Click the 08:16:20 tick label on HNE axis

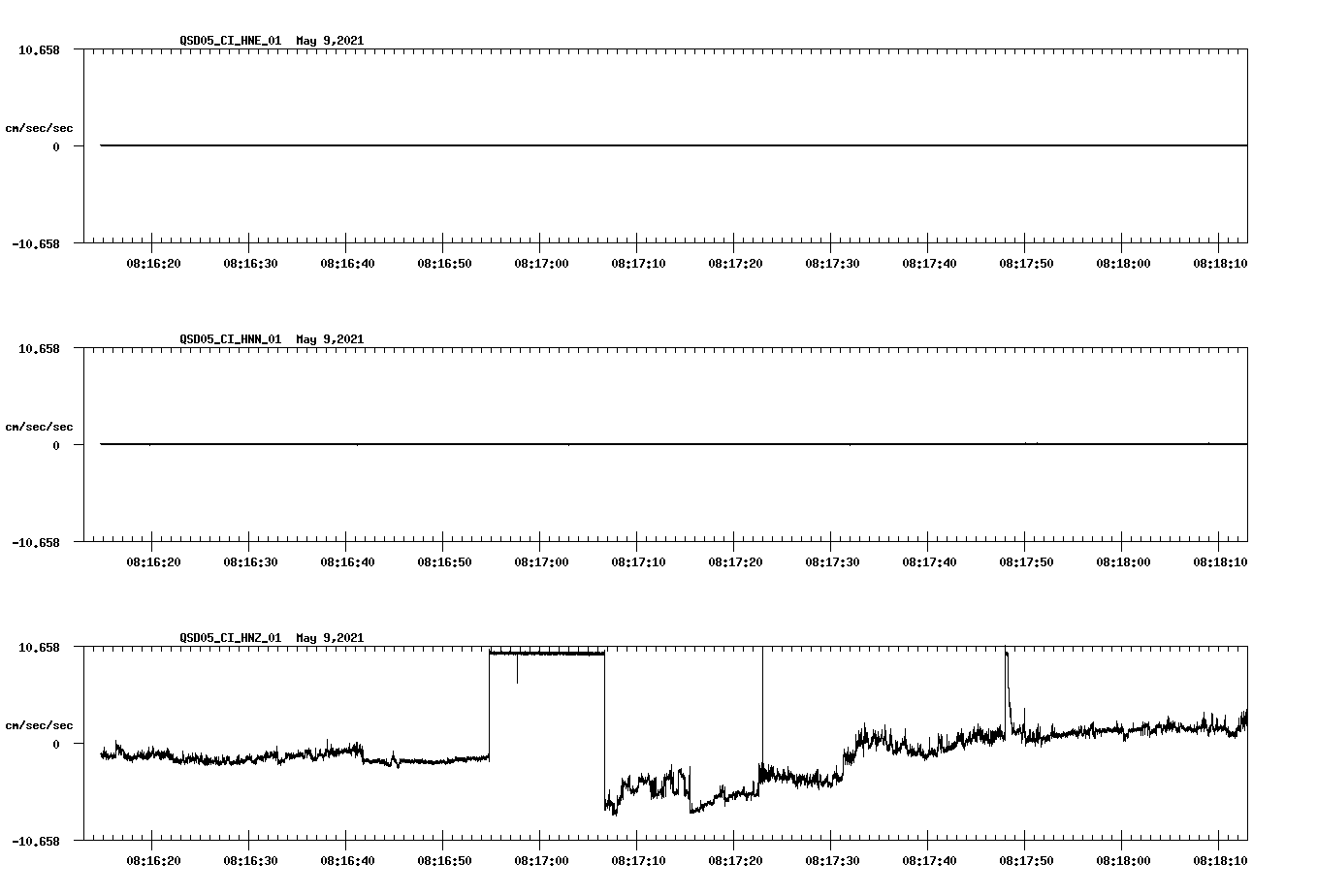click(x=151, y=261)
